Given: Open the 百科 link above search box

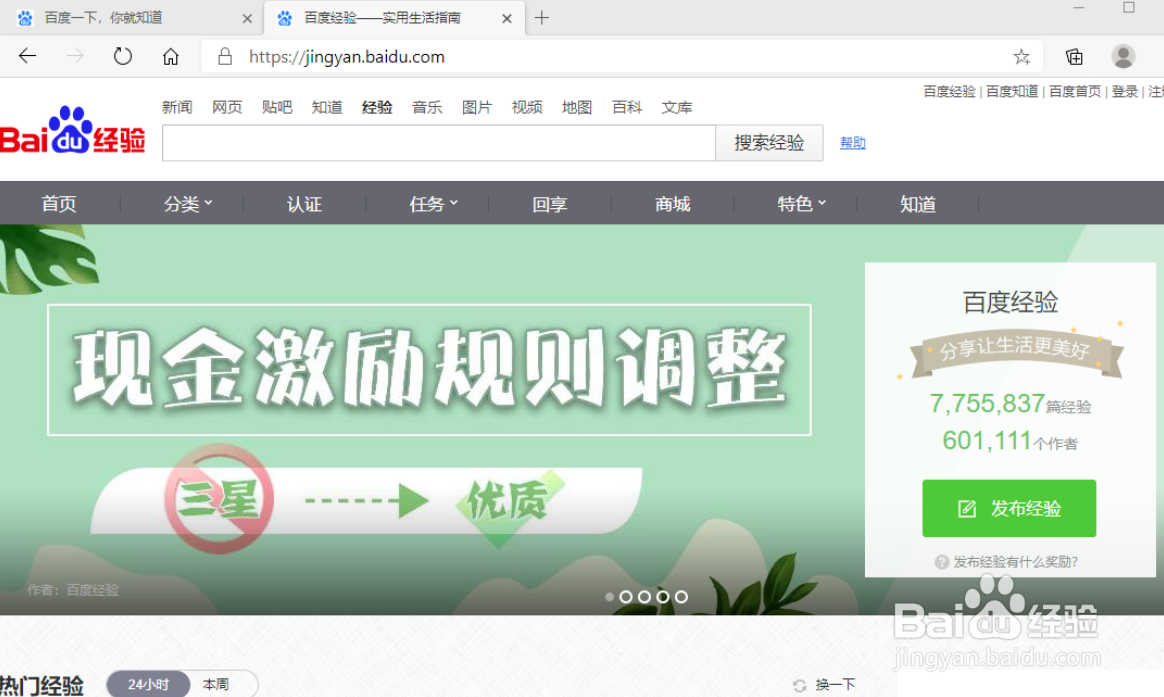Looking at the screenshot, I should coord(627,108).
